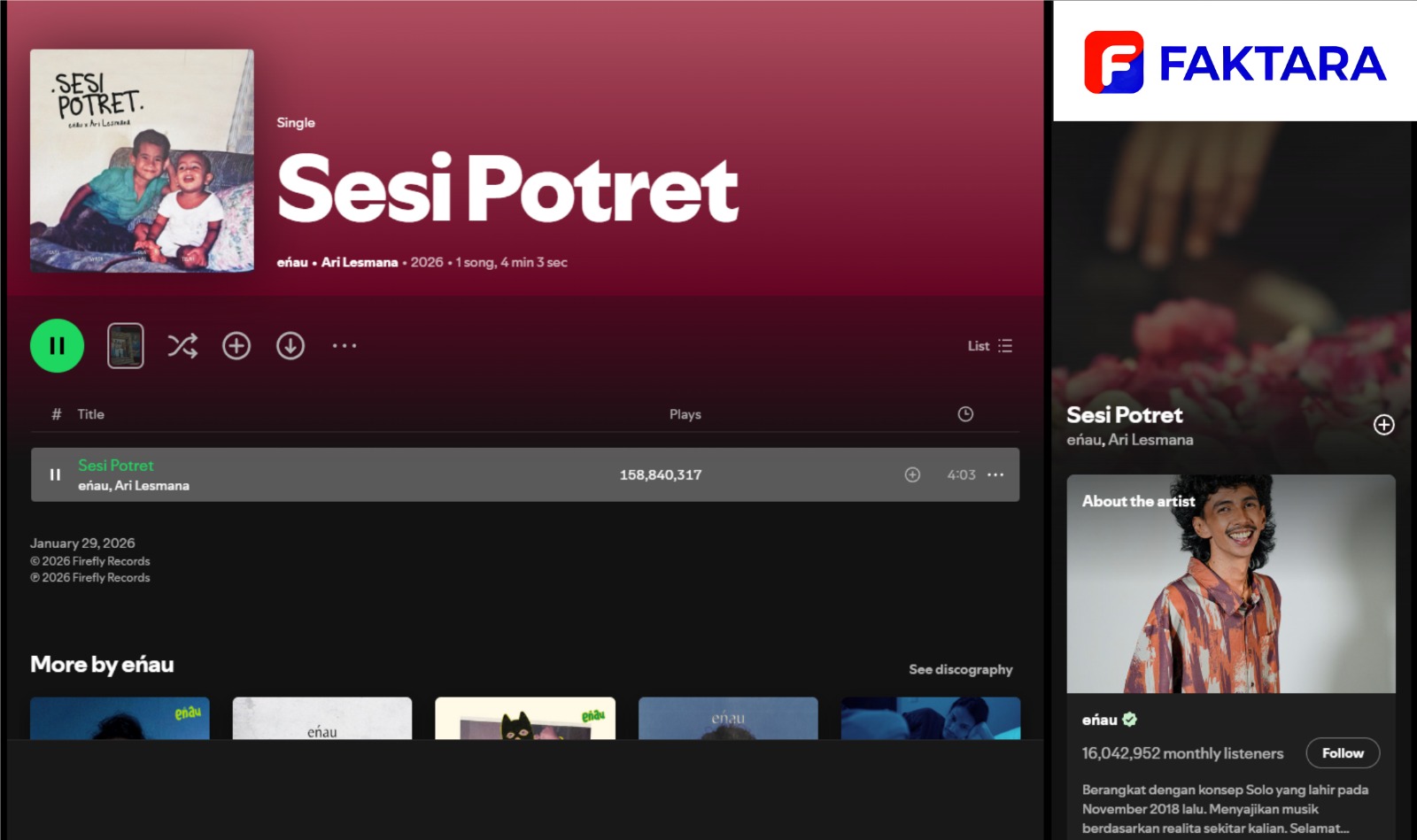Viewport: 1417px width, 840px height.
Task: Open track row three-dots menu
Action: pyautogui.click(x=995, y=474)
